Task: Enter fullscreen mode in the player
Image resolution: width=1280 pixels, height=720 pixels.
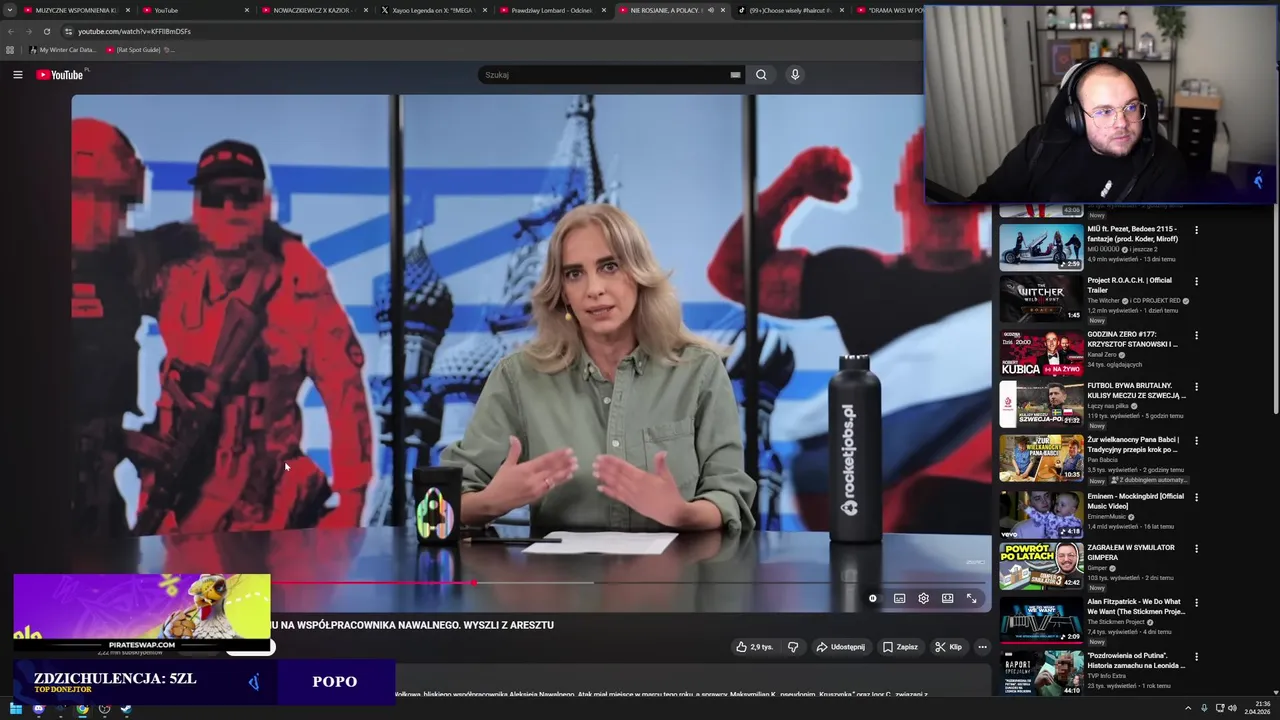Action: (x=971, y=598)
